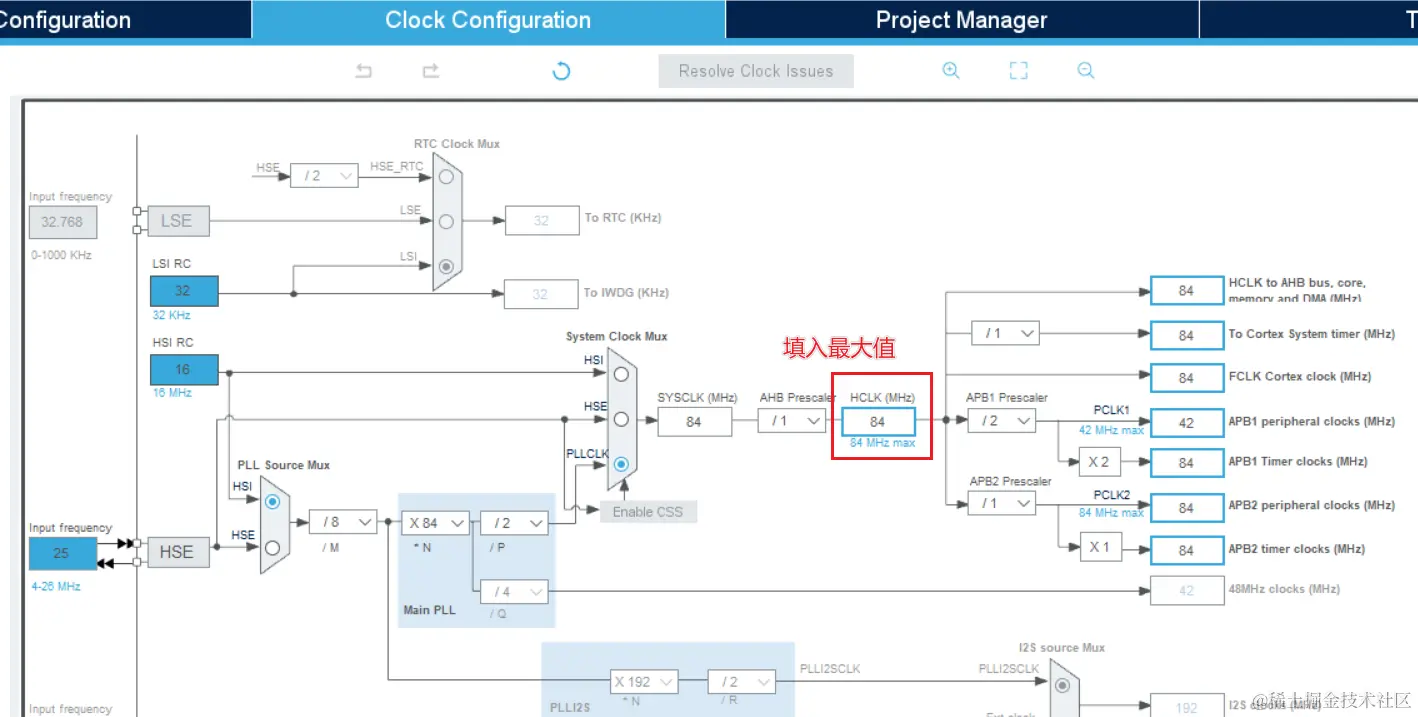
Task: Open the PLLI2S X 192 multiplier dropdown
Action: (x=645, y=682)
